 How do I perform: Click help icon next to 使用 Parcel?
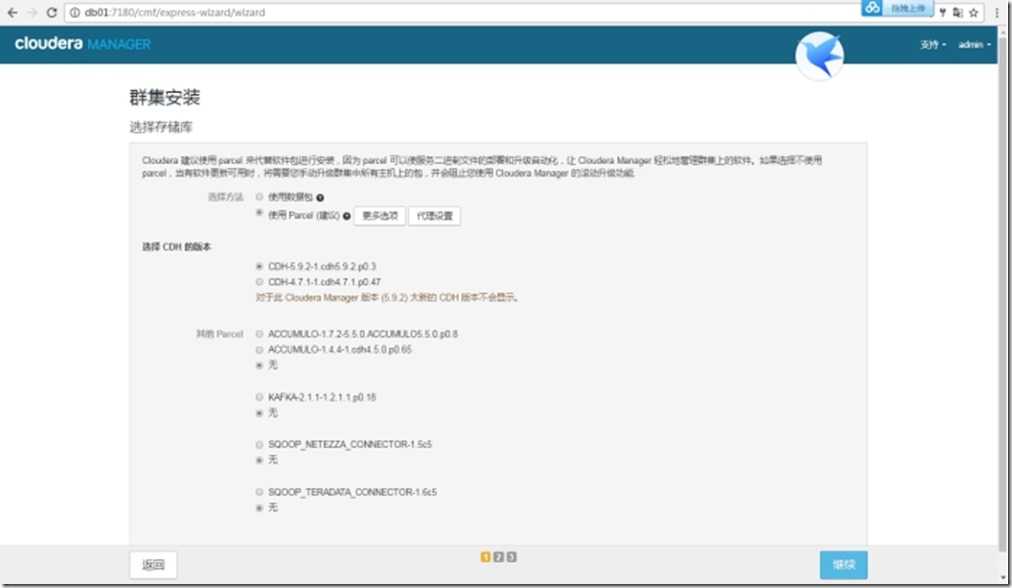347,216
